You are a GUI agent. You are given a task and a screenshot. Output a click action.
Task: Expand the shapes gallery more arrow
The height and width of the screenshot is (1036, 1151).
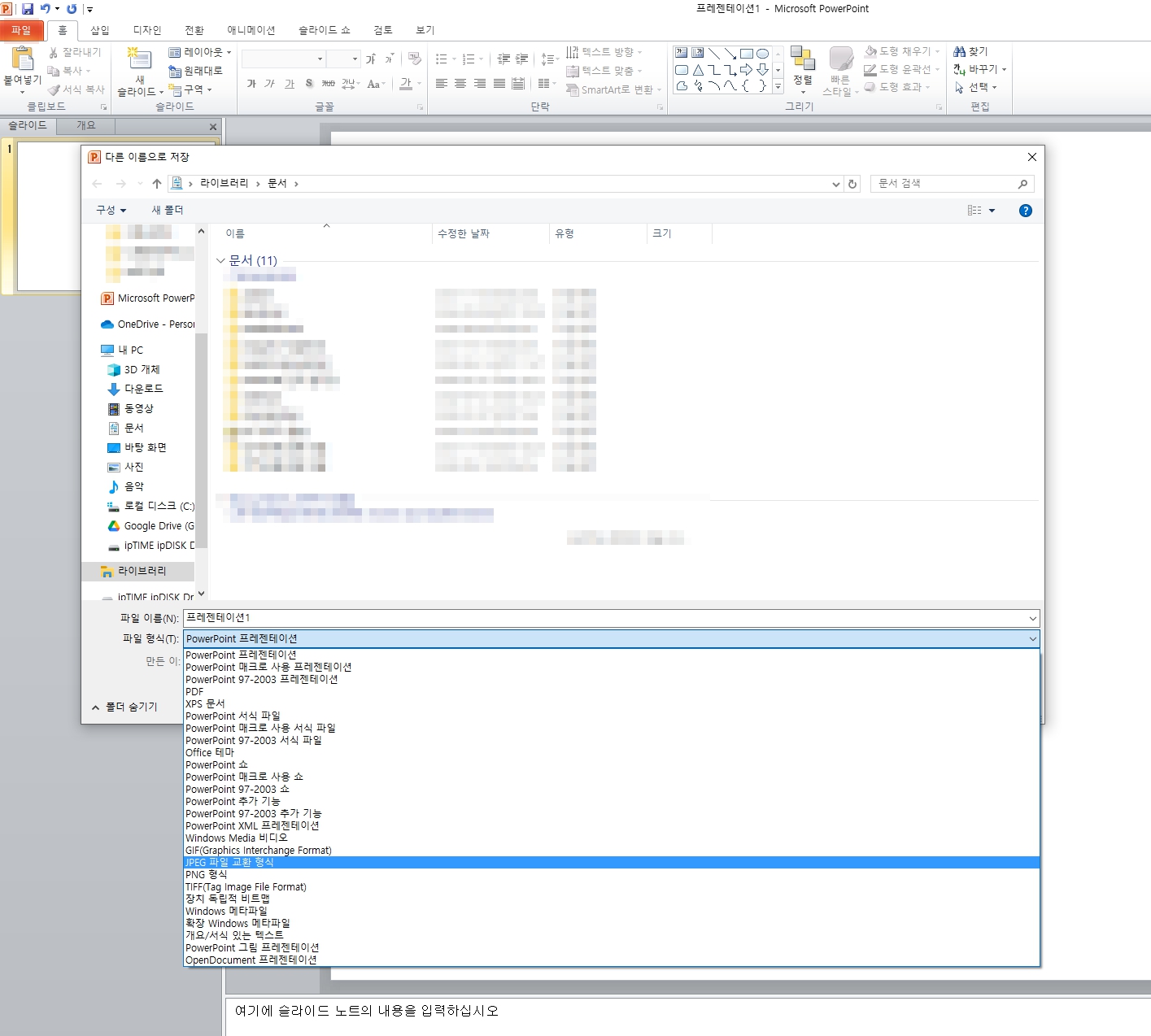(778, 86)
